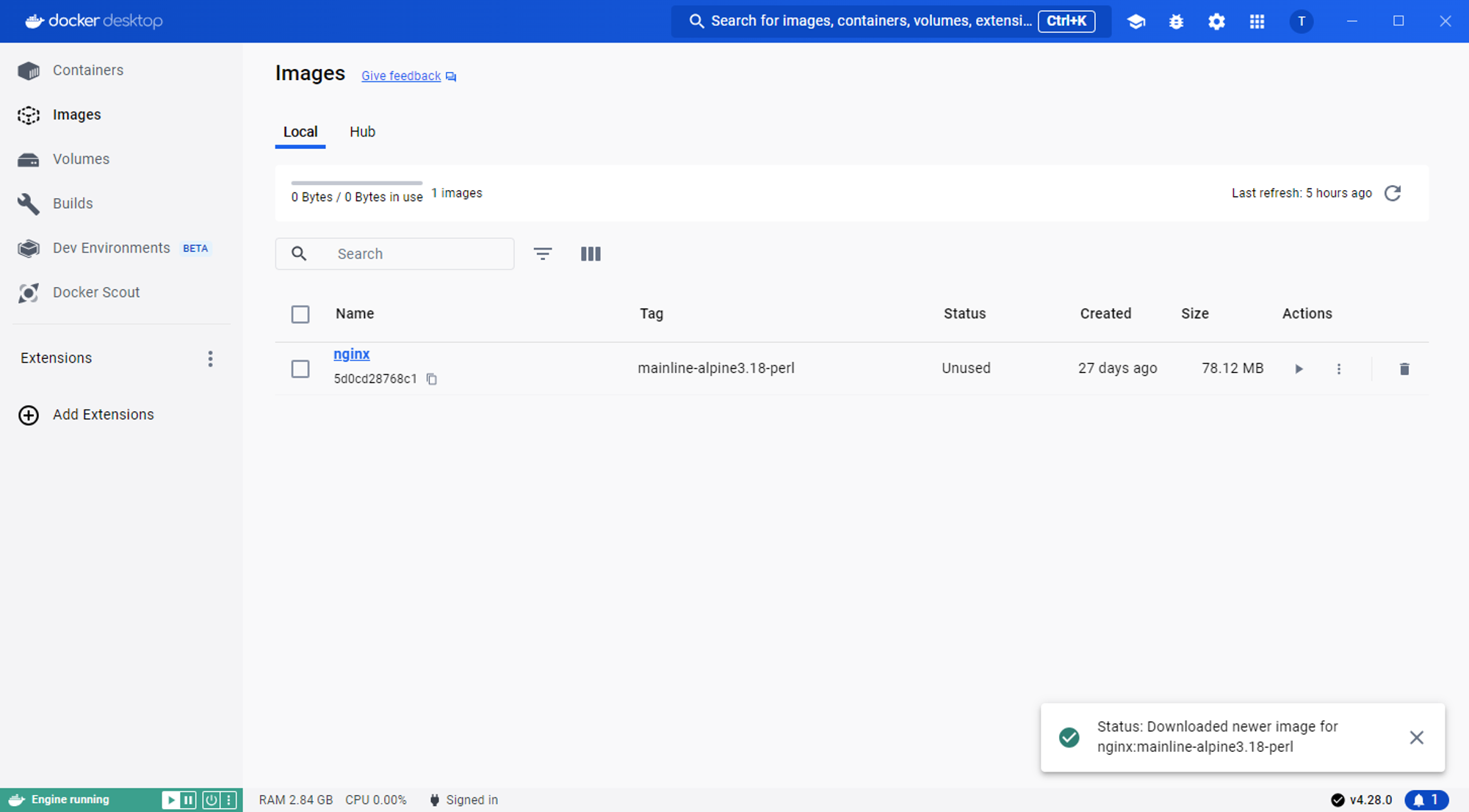
Task: Open the Settings gear icon
Action: [x=1216, y=21]
